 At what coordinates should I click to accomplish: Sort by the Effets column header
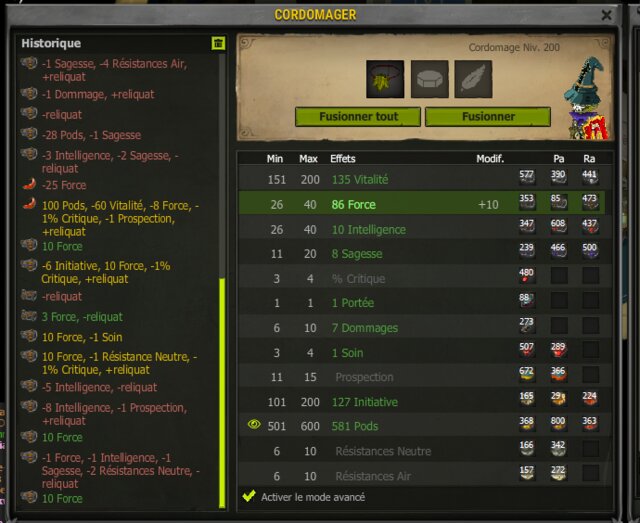[x=343, y=159]
